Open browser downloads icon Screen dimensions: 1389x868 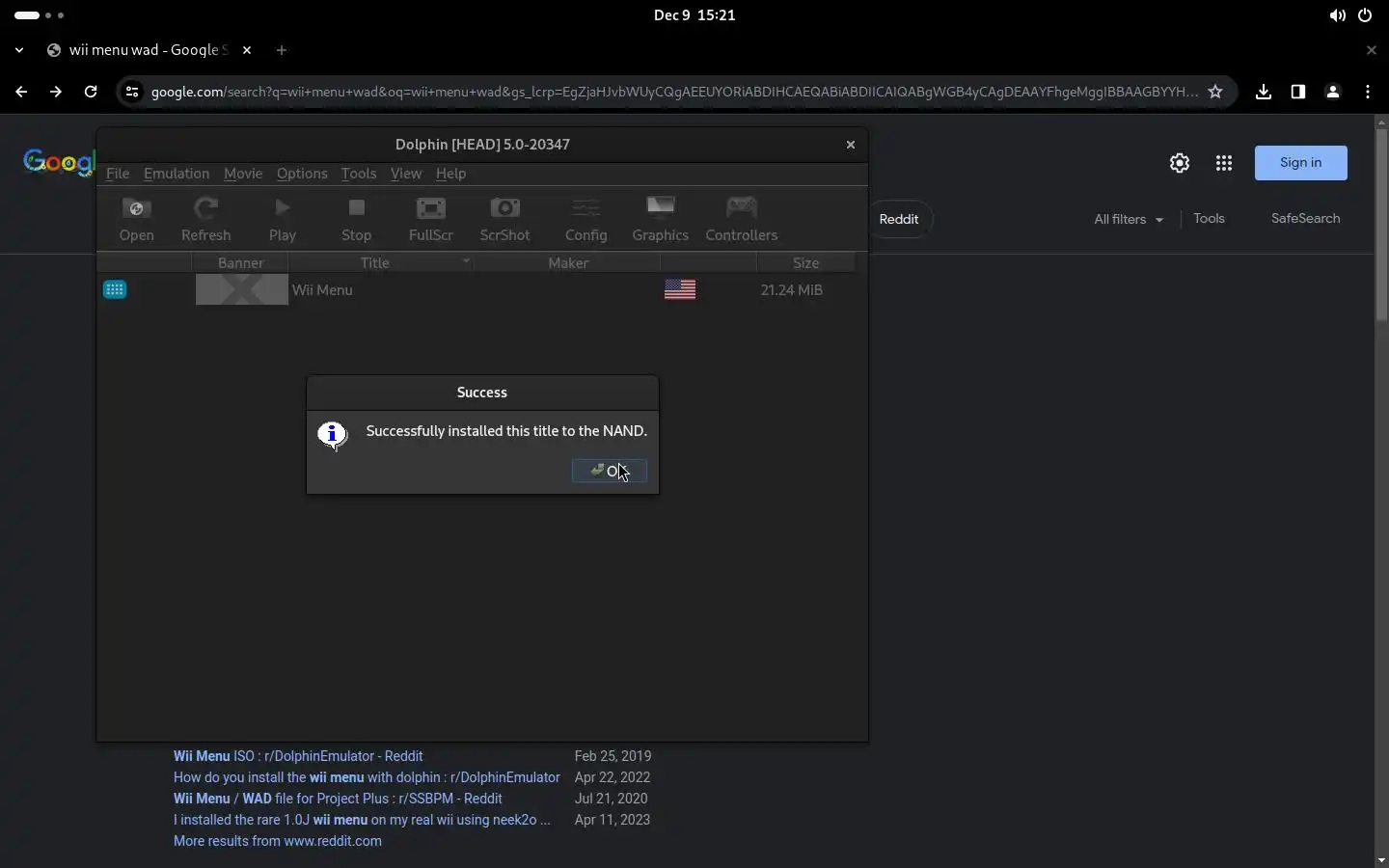(x=1264, y=92)
